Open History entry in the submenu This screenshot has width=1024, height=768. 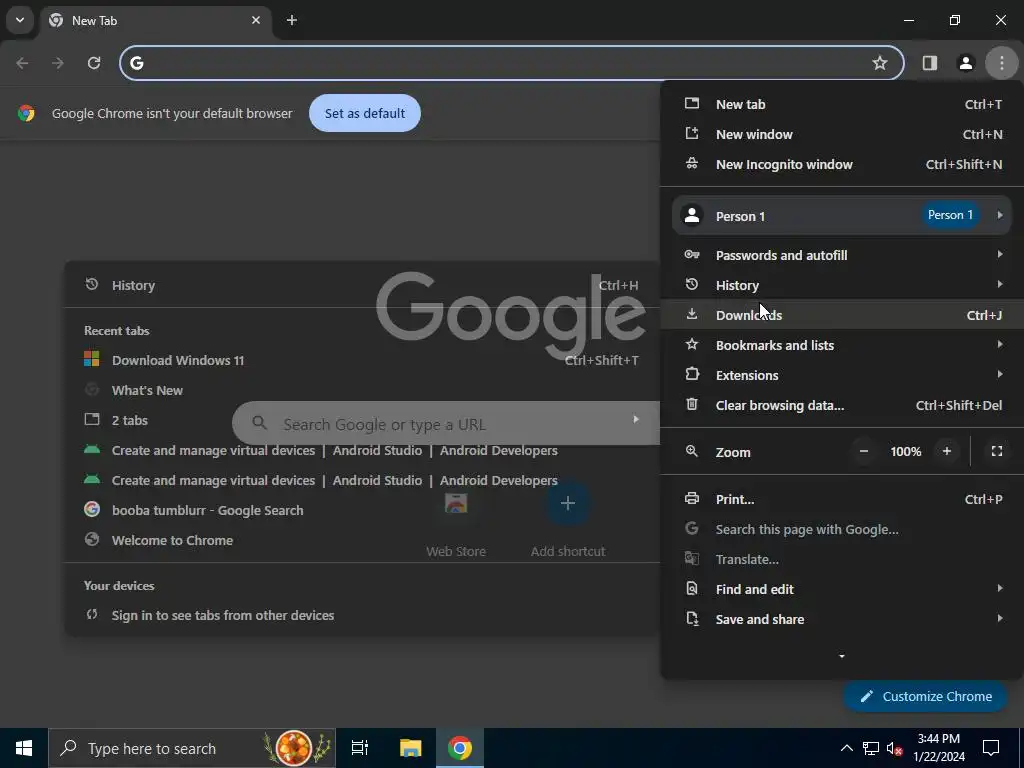(x=361, y=285)
